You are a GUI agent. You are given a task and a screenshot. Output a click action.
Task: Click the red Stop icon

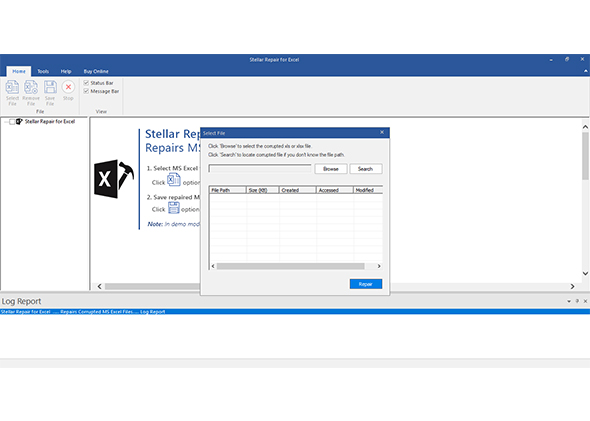click(x=68, y=87)
